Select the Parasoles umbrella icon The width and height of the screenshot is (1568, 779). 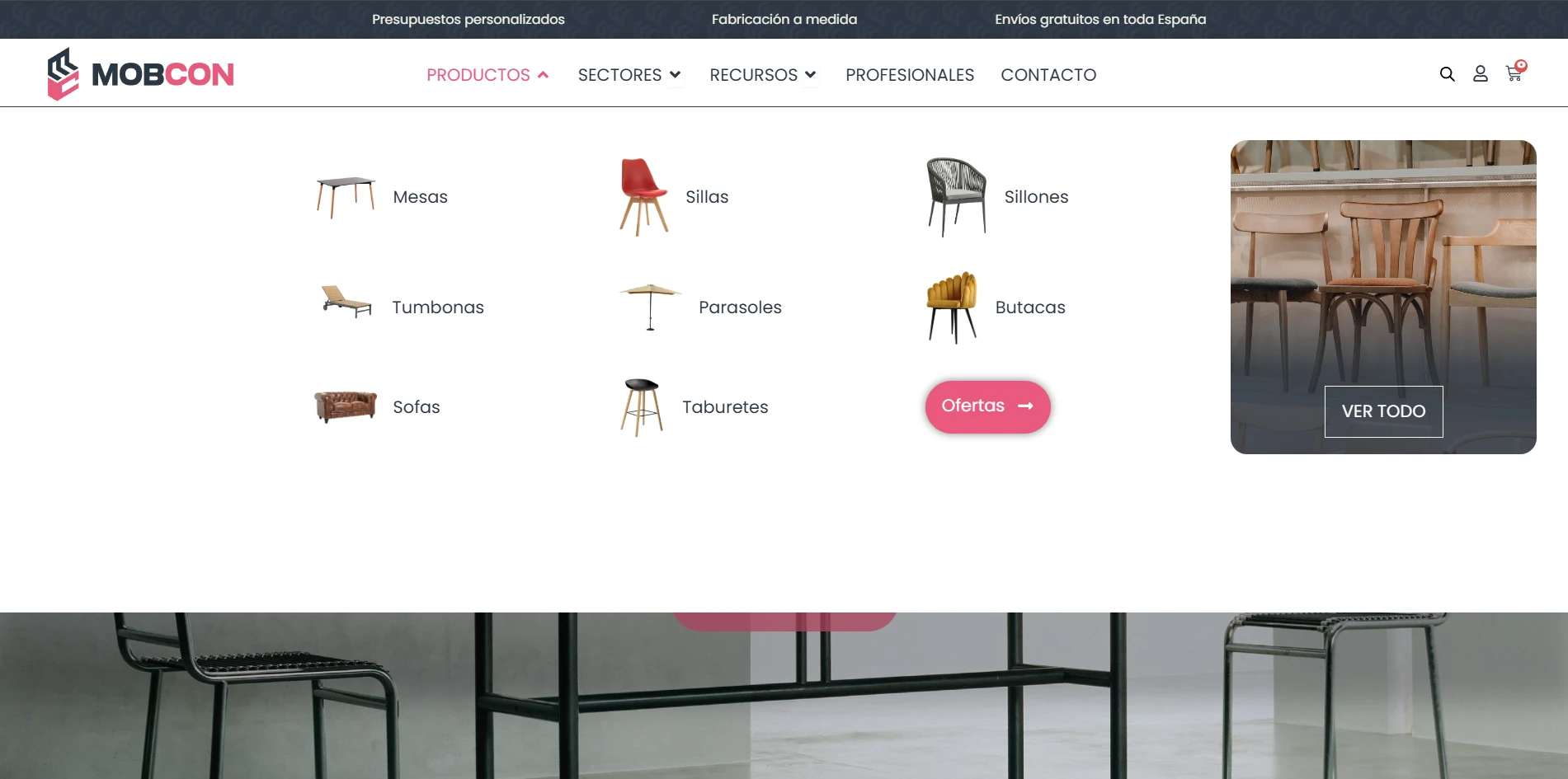coord(651,307)
